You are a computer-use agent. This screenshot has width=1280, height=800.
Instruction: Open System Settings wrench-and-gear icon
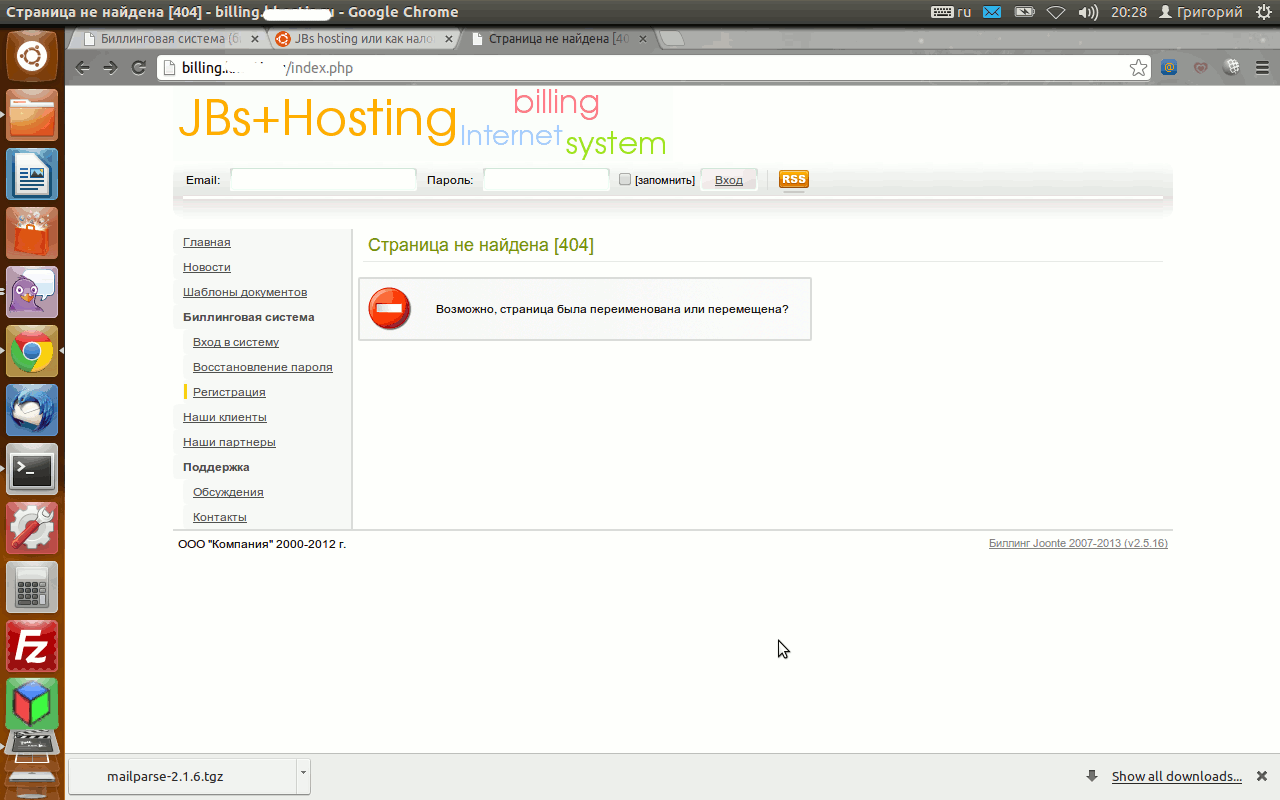(32, 528)
